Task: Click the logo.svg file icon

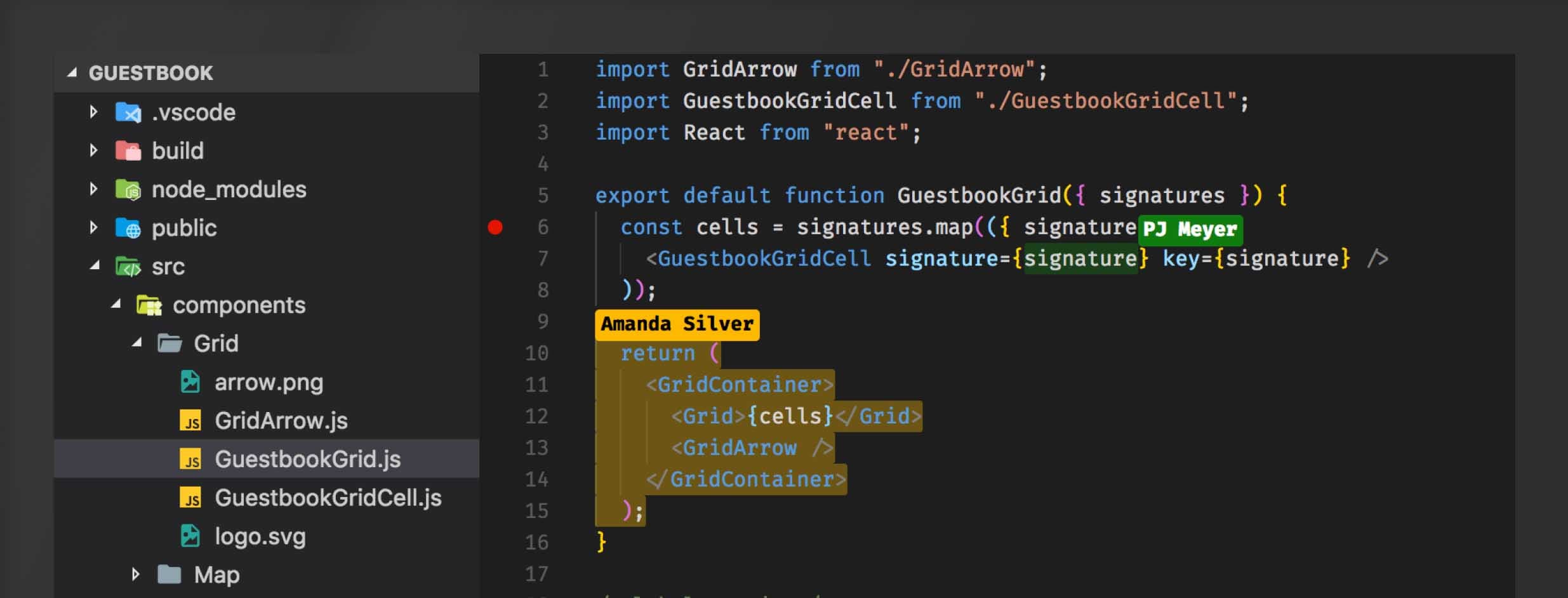Action: pos(190,536)
